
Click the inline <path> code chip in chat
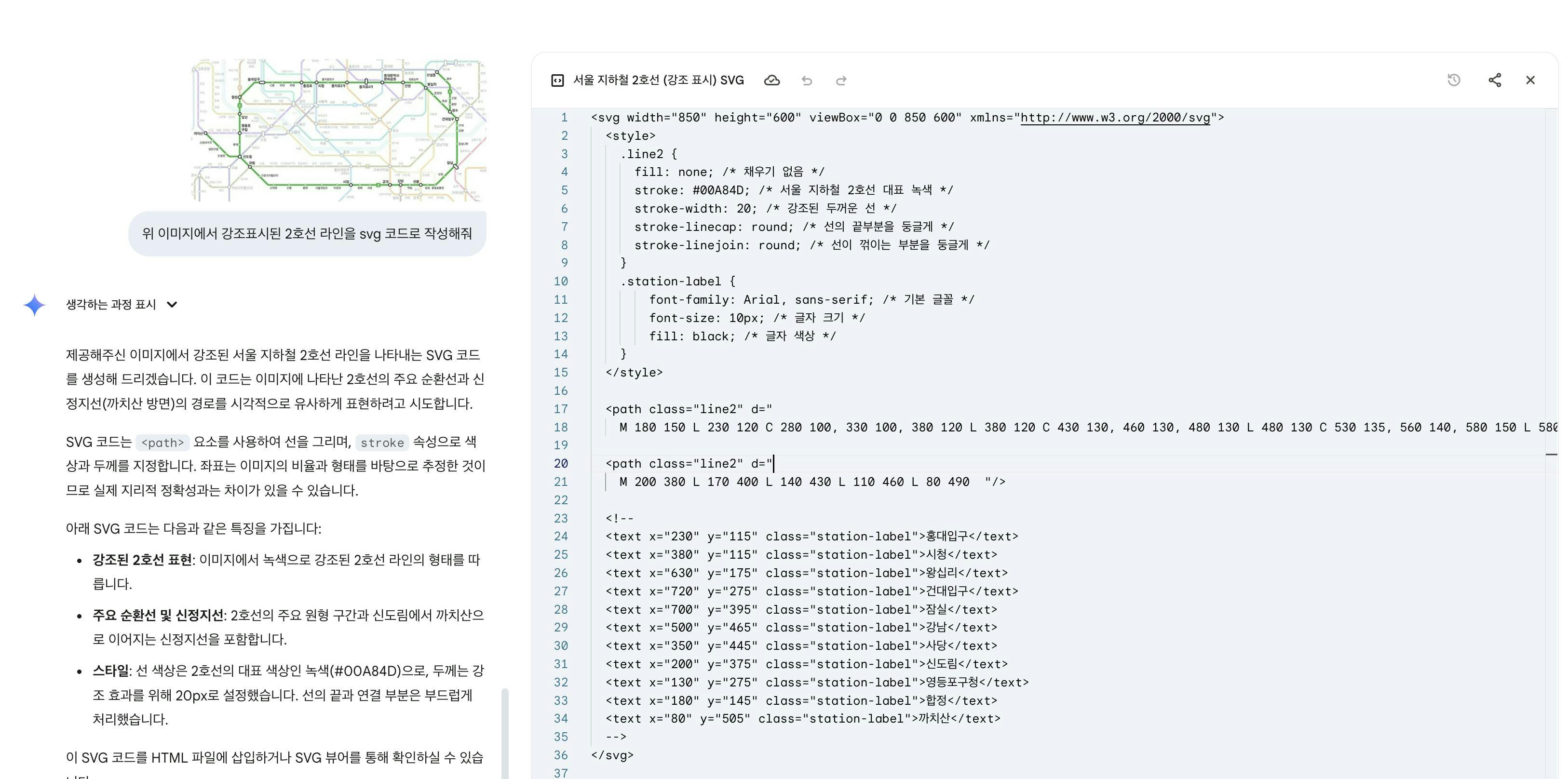coord(162,443)
